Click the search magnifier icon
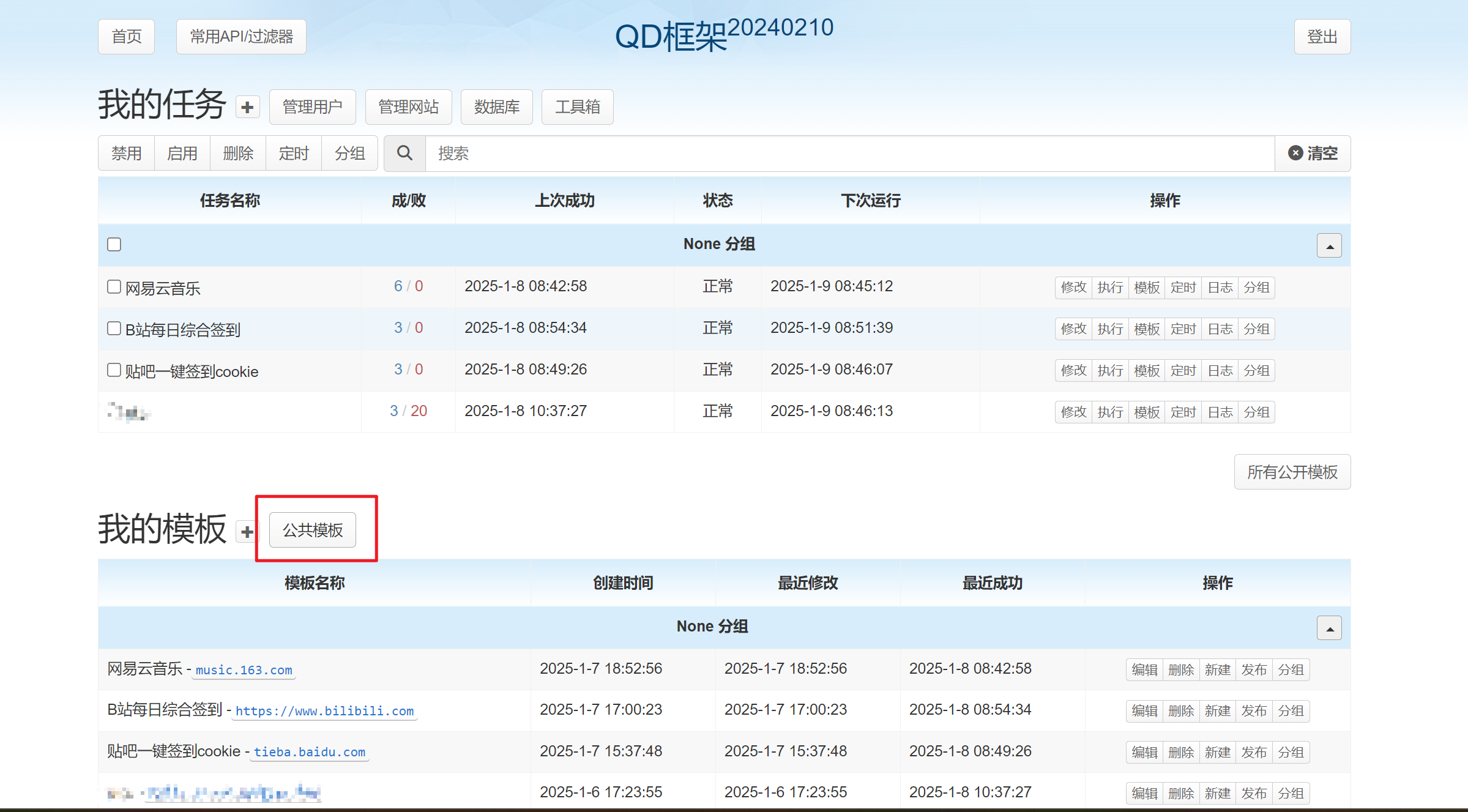This screenshot has height=812, width=1468. coord(404,153)
